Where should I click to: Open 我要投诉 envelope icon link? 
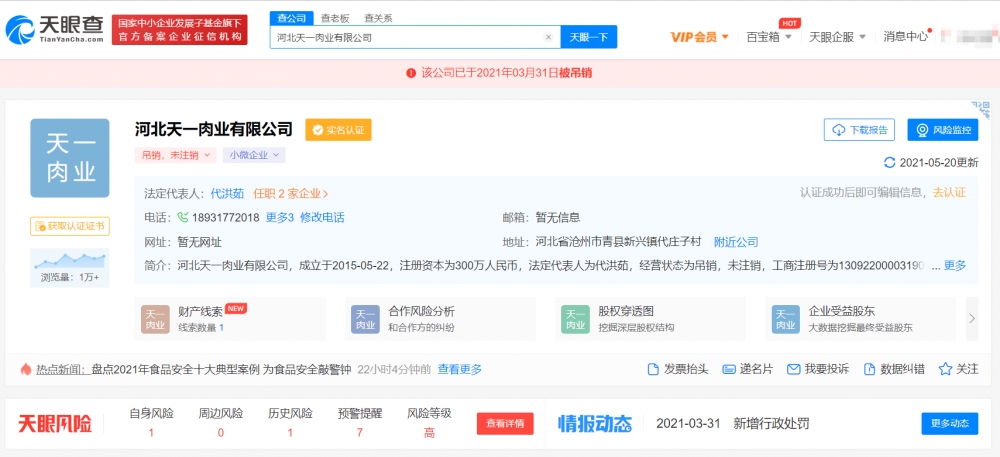[793, 369]
